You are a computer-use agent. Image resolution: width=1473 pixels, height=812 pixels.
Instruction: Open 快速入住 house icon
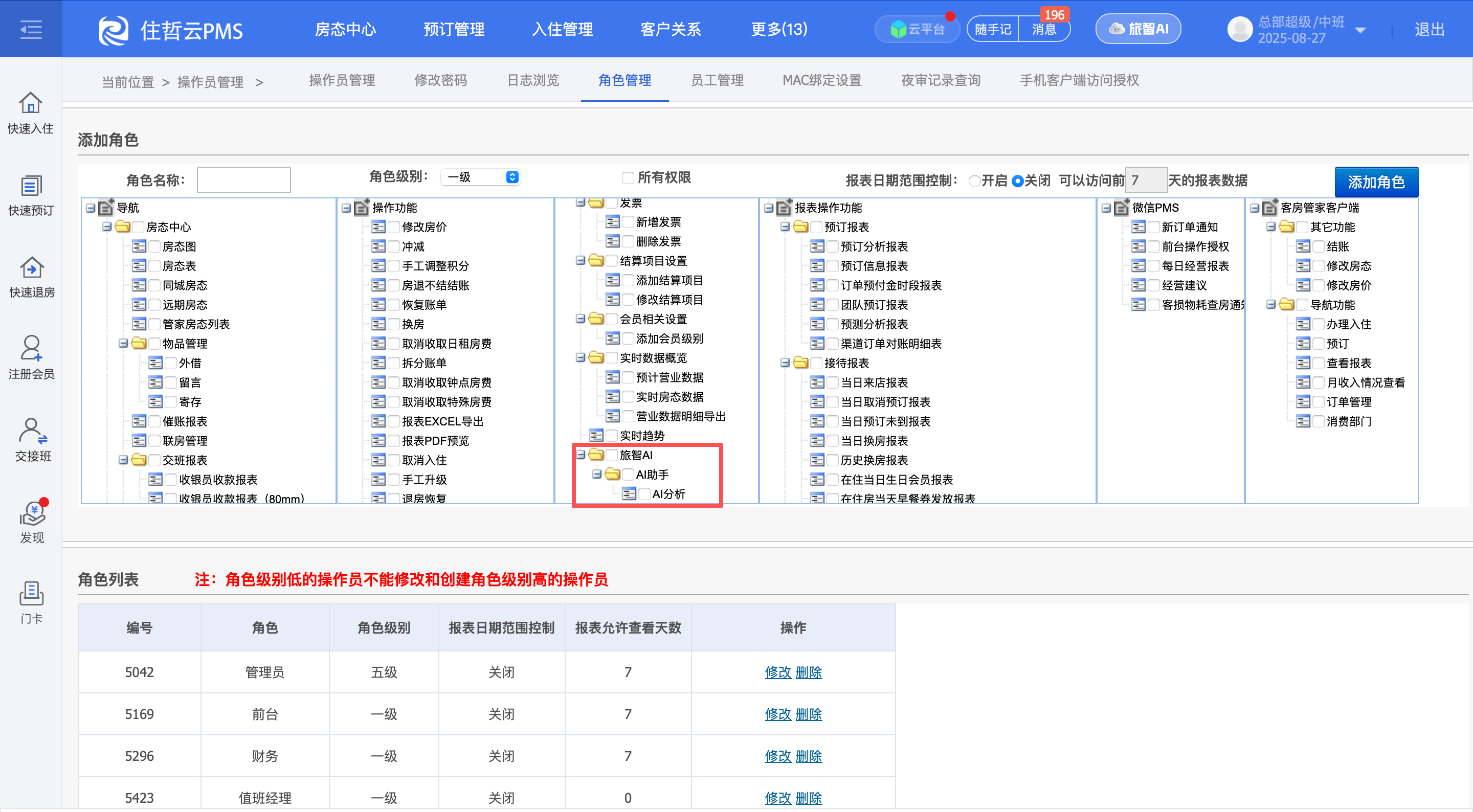pos(31,103)
